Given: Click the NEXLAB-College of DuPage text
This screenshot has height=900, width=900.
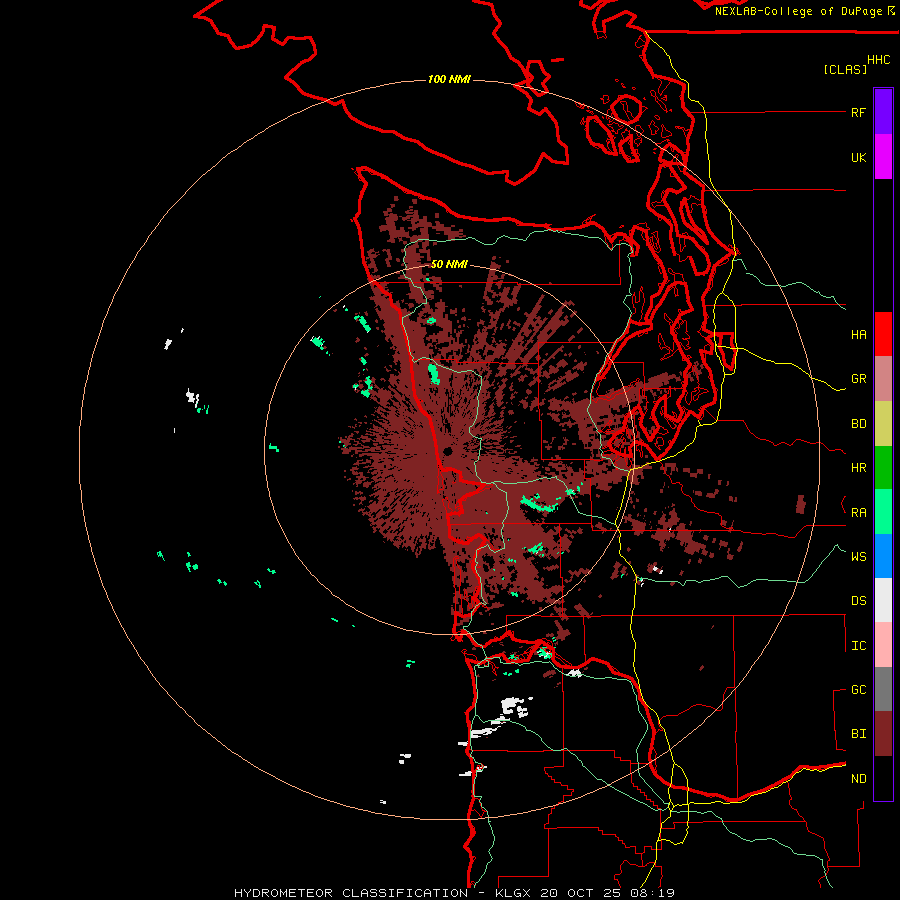Looking at the screenshot, I should (798, 11).
